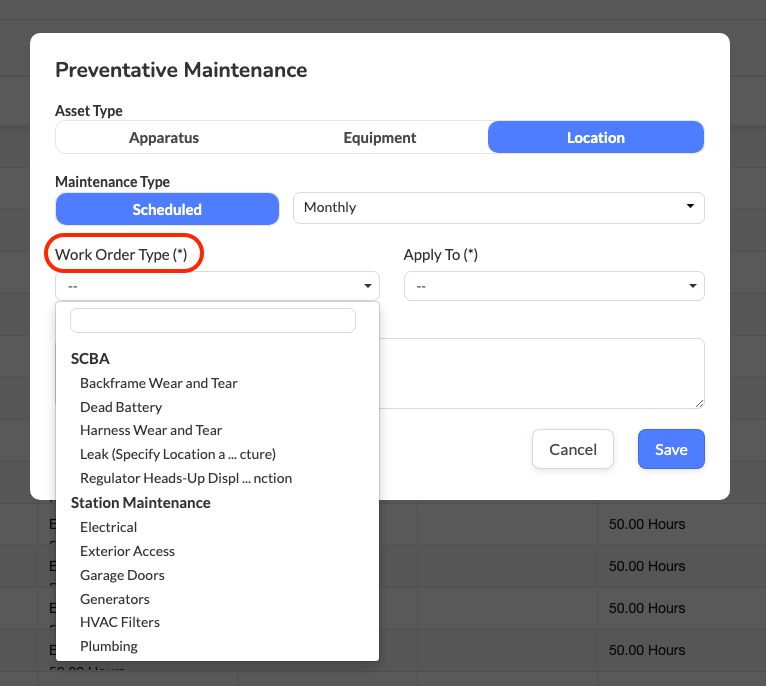Screen dimensions: 766x686
Task: Expand the Apply To dropdown
Action: pyautogui.click(x=553, y=286)
